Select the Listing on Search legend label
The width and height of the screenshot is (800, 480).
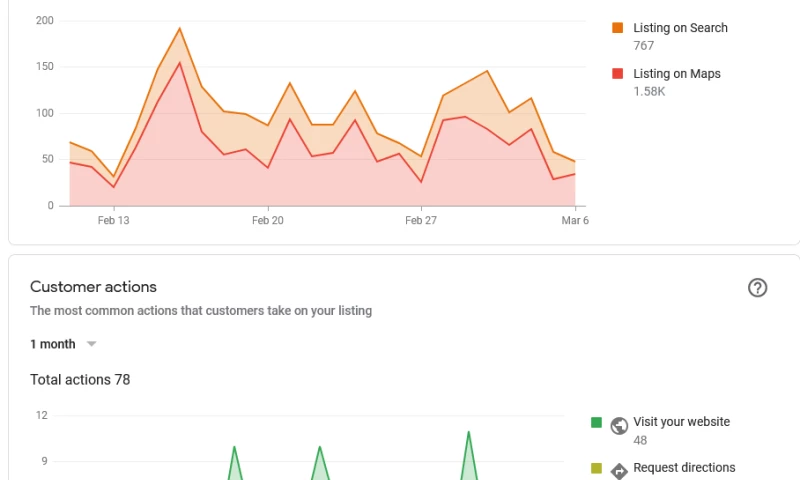click(x=680, y=28)
